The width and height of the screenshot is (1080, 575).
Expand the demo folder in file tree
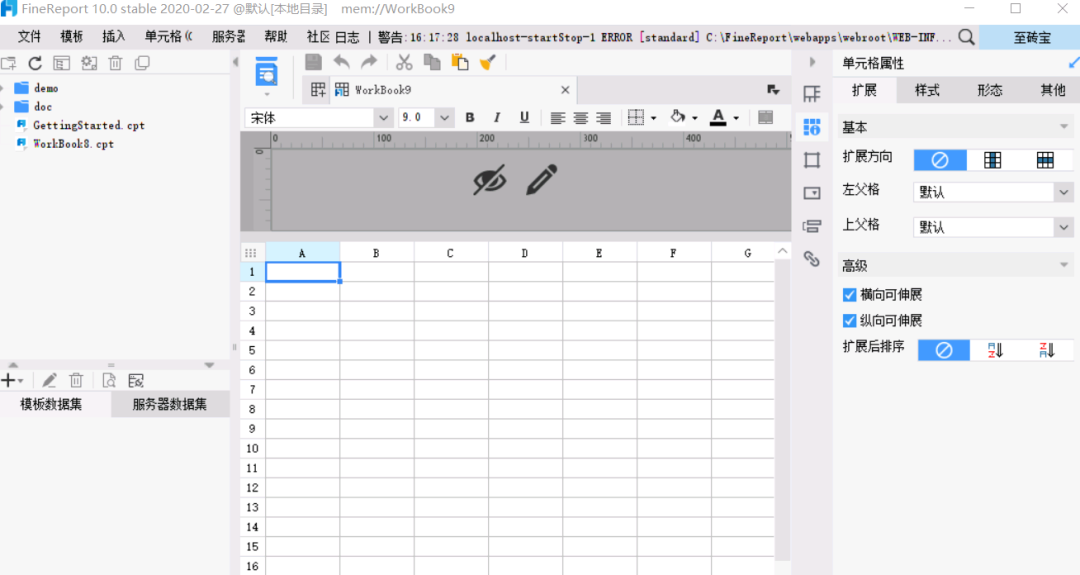(x=3, y=88)
